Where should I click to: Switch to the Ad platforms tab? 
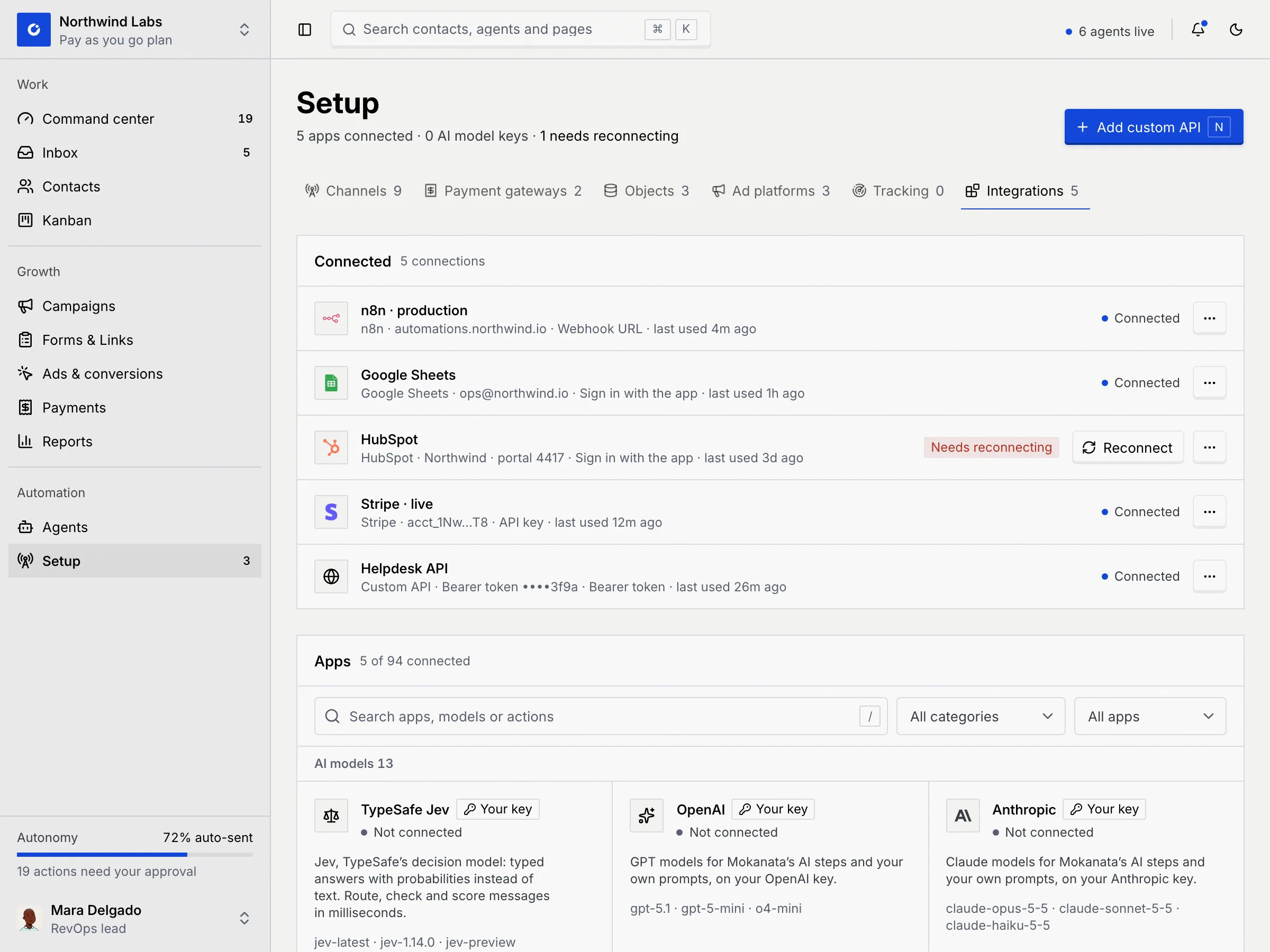771,191
